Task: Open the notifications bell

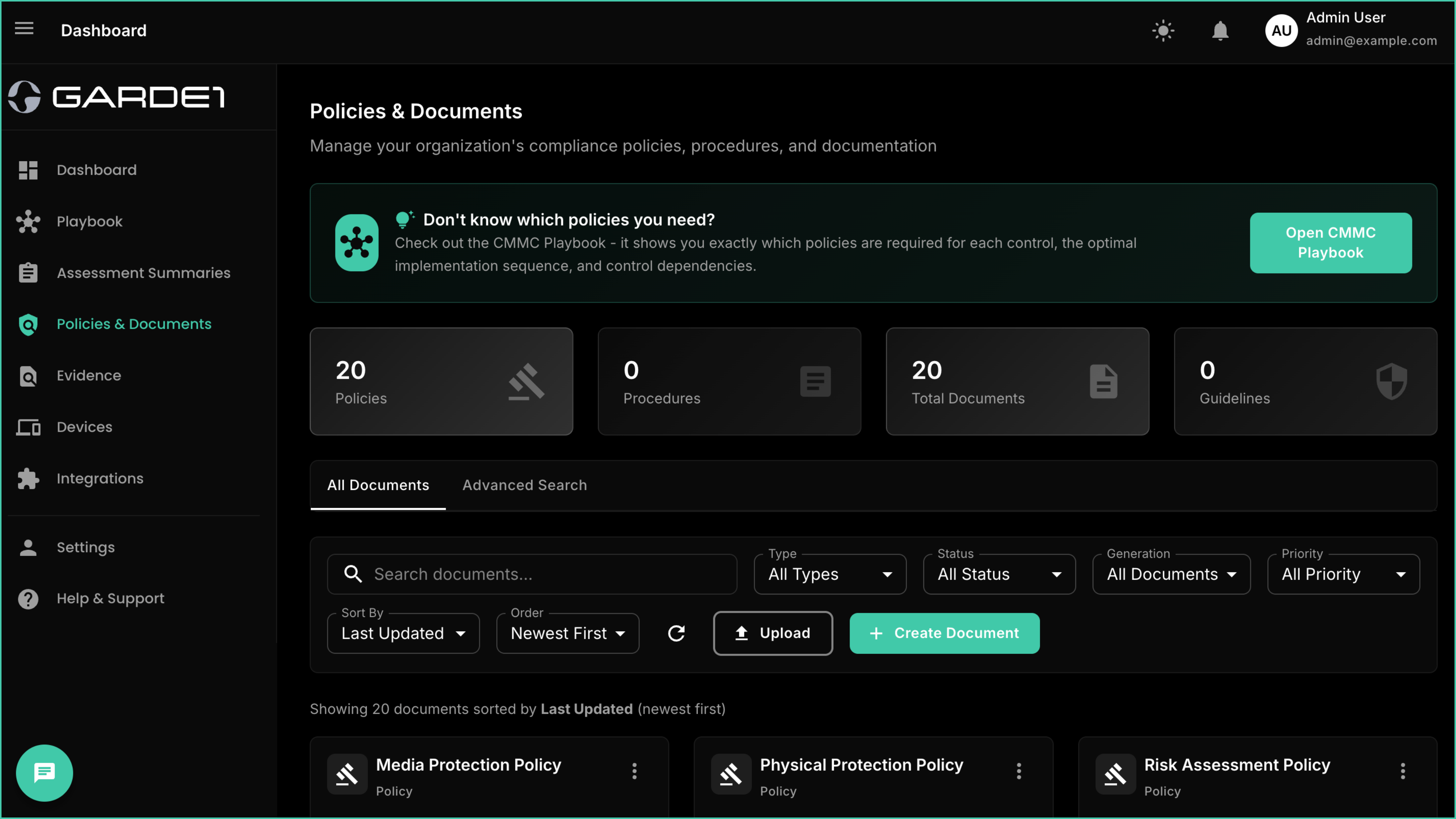Action: [1220, 31]
